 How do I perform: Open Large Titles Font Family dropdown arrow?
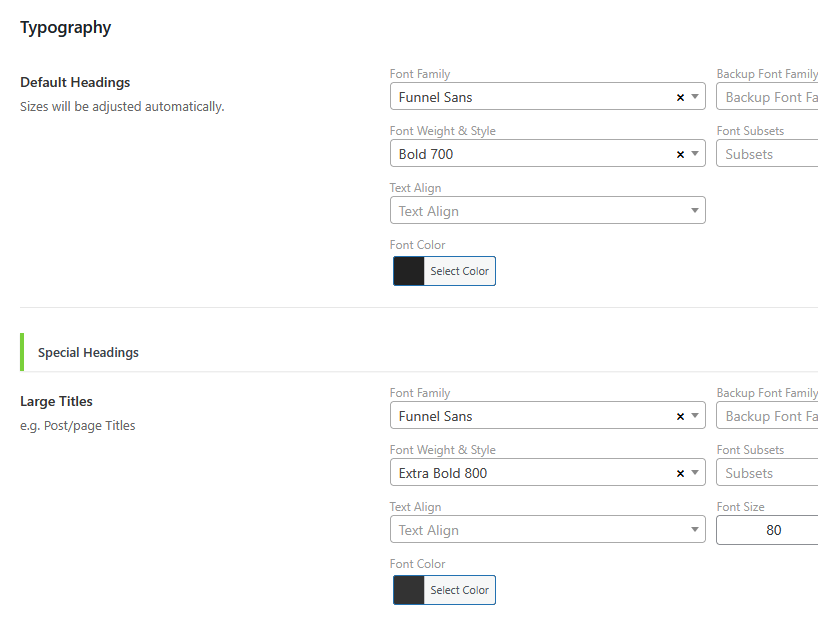pos(695,415)
